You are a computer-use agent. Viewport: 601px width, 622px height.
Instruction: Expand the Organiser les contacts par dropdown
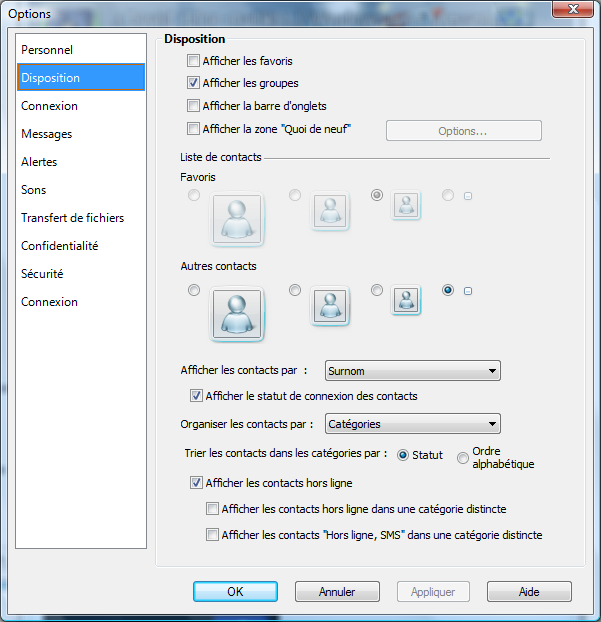tap(413, 424)
